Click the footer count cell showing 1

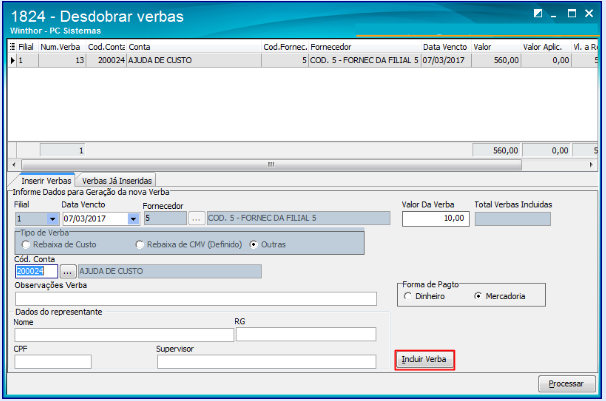click(x=62, y=150)
